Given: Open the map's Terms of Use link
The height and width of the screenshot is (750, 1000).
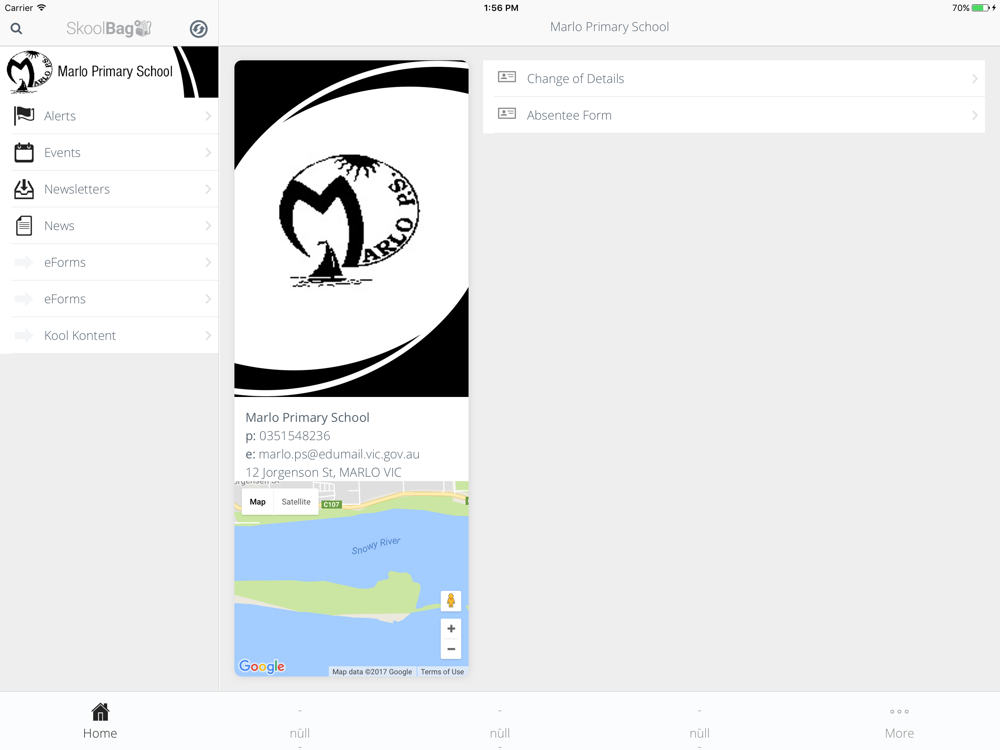Looking at the screenshot, I should pos(442,672).
